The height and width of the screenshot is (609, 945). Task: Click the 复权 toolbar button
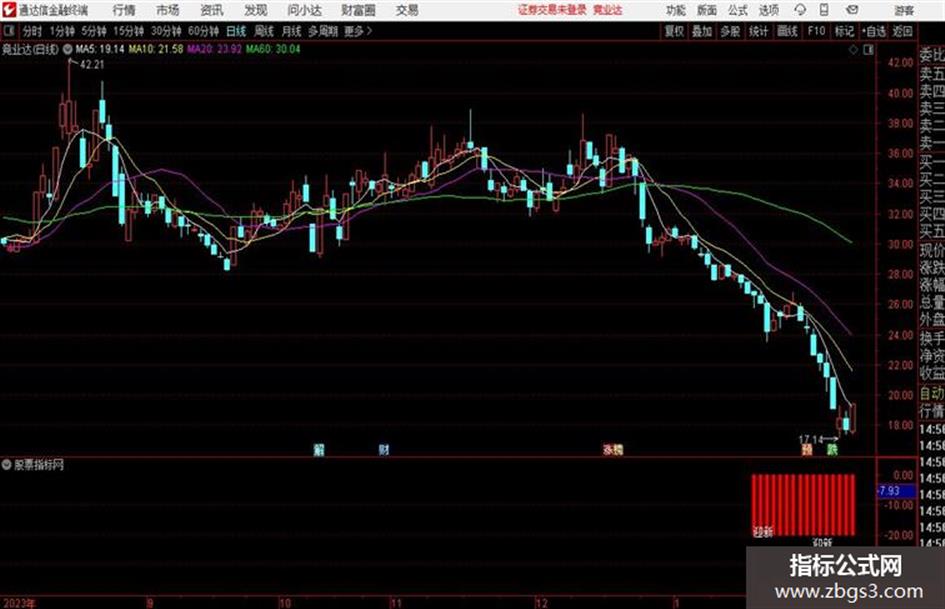tap(673, 31)
